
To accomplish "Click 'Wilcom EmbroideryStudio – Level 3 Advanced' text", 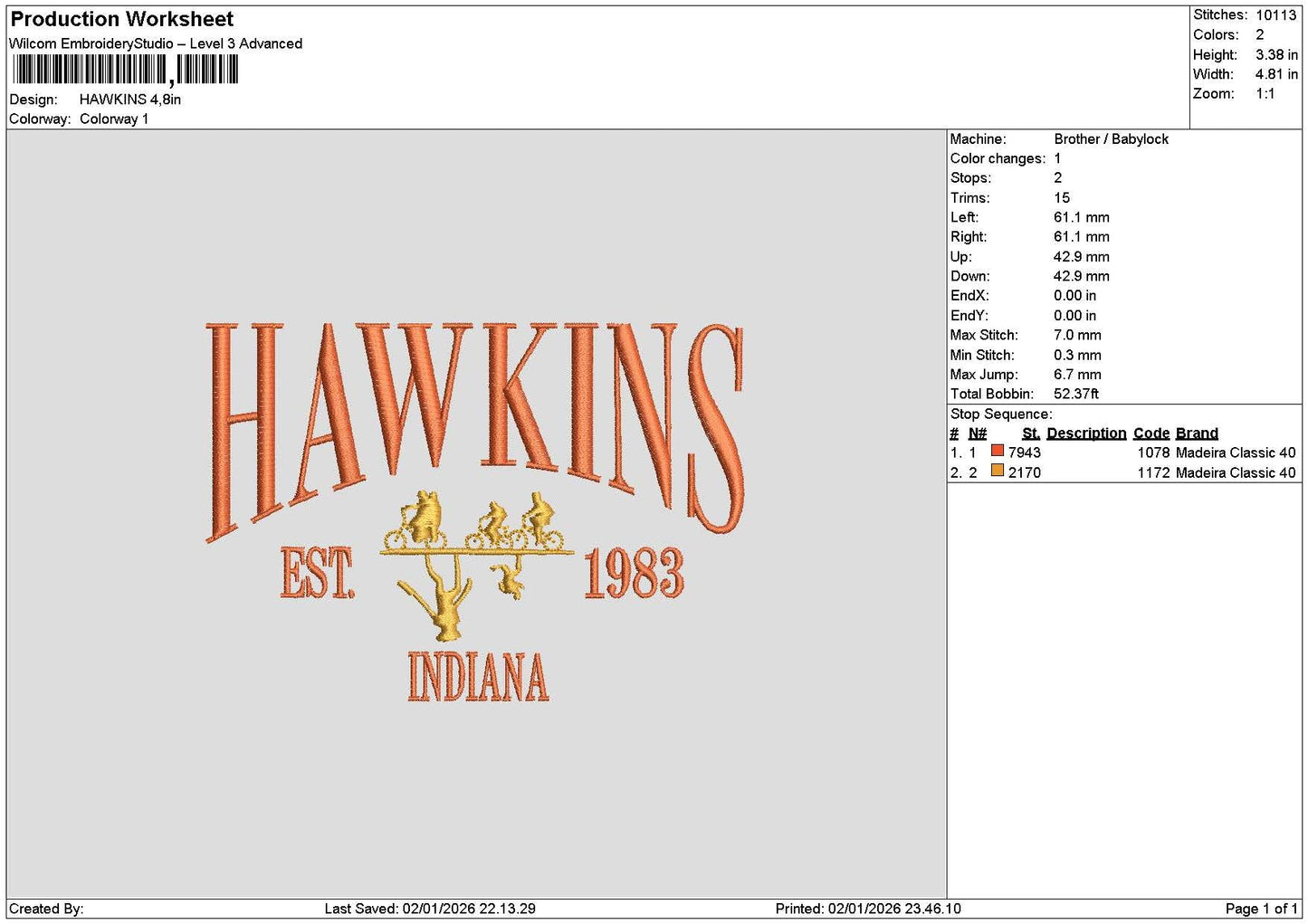I will pyautogui.click(x=156, y=43).
